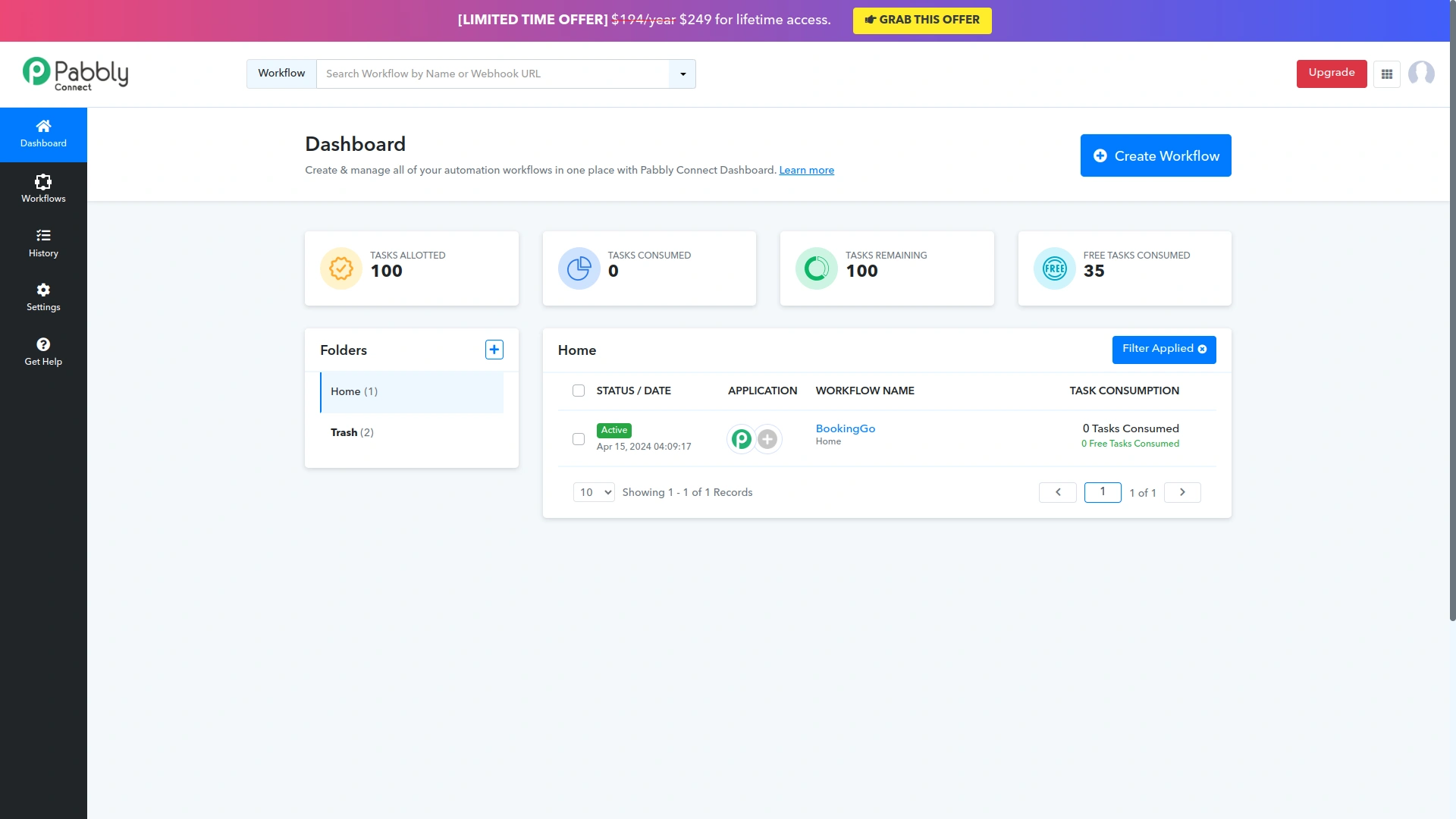The width and height of the screenshot is (1456, 819).
Task: Click the Tasks Remaining progress circle
Action: [816, 268]
